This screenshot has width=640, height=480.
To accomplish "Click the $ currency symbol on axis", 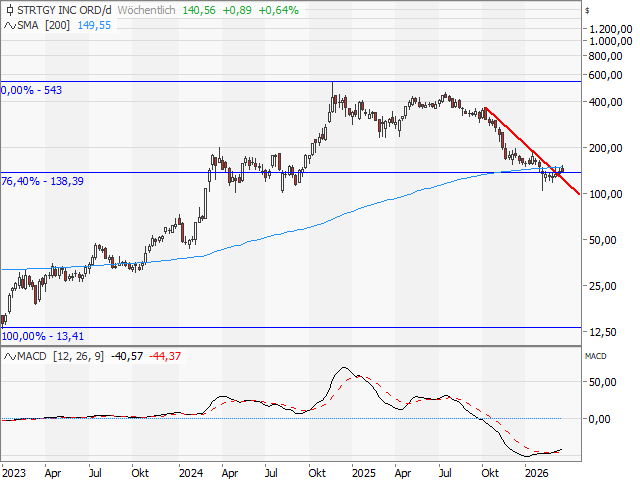I will click(x=587, y=11).
